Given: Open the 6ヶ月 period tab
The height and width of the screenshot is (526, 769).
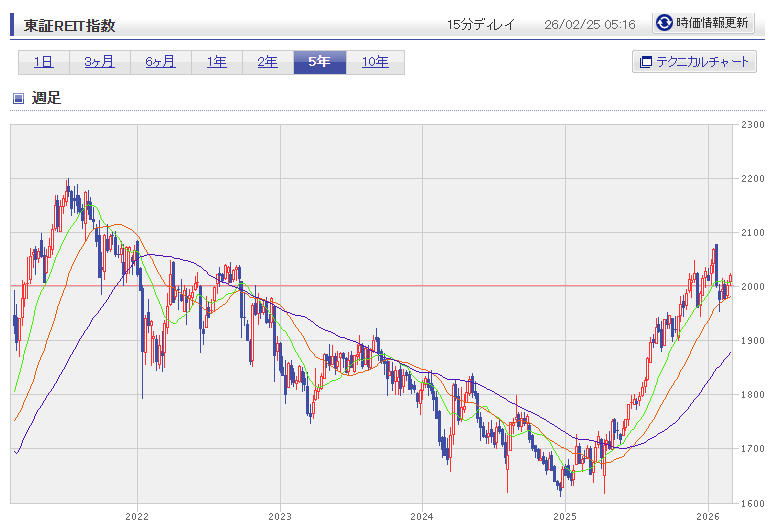Looking at the screenshot, I should tap(160, 62).
